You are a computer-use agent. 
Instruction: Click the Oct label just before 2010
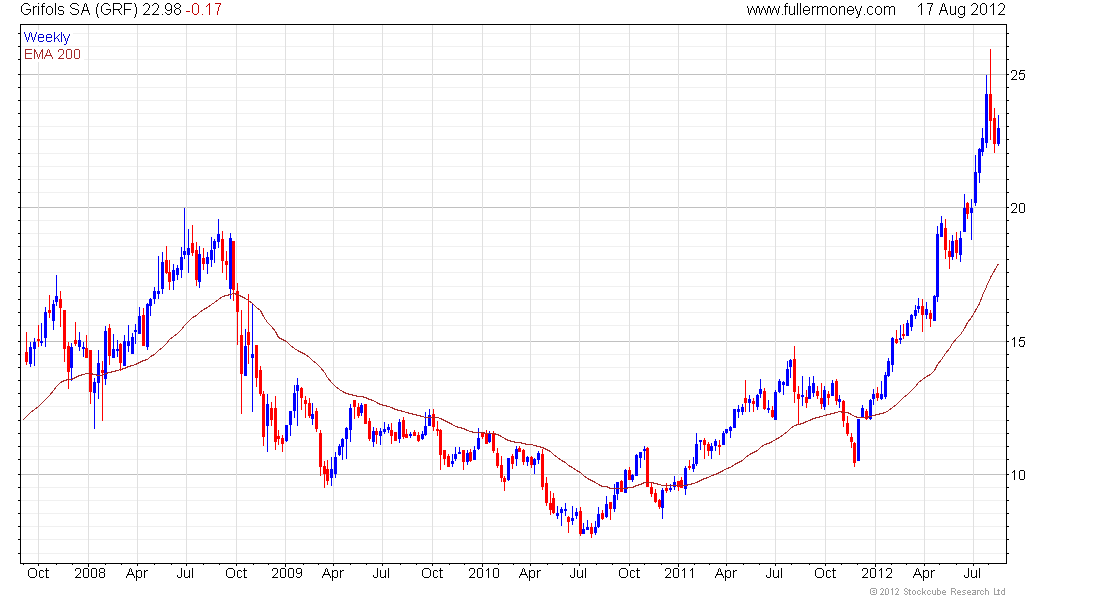[x=432, y=573]
